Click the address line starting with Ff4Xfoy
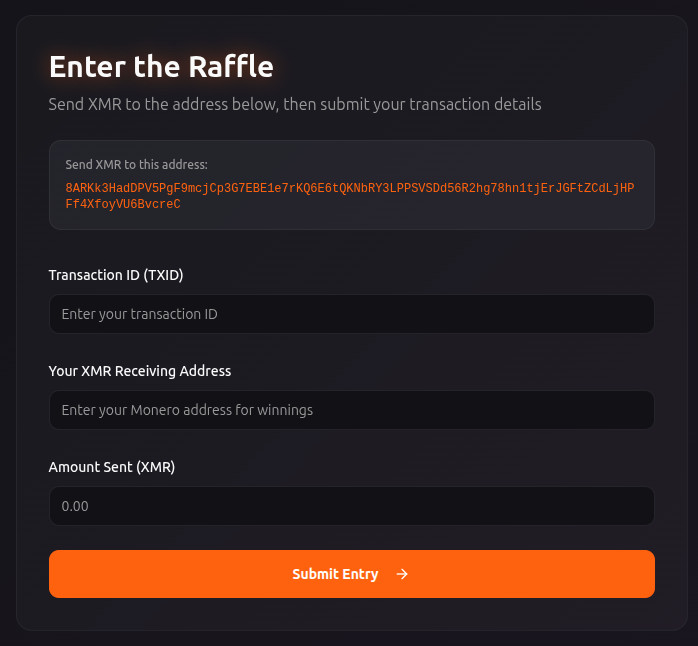The width and height of the screenshot is (698, 646). tap(123, 204)
